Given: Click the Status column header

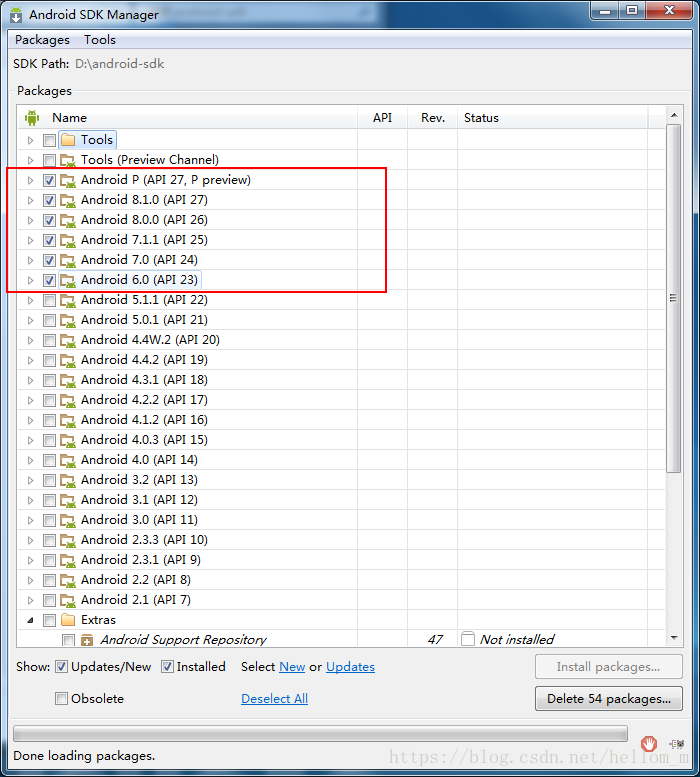Looking at the screenshot, I should [x=552, y=117].
